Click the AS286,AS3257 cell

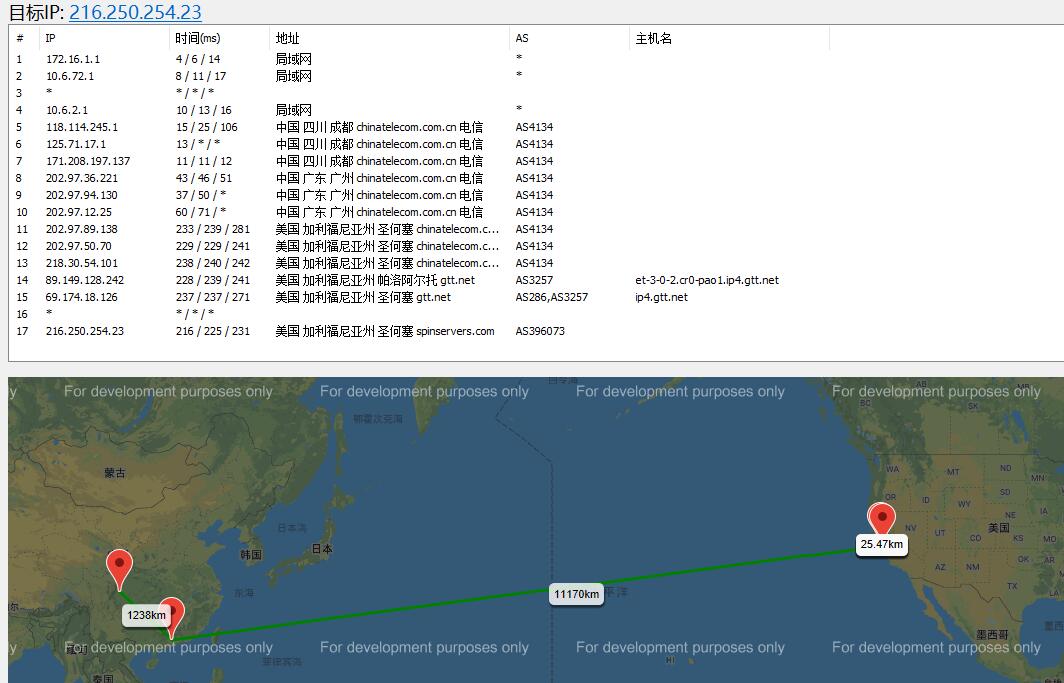click(x=551, y=297)
